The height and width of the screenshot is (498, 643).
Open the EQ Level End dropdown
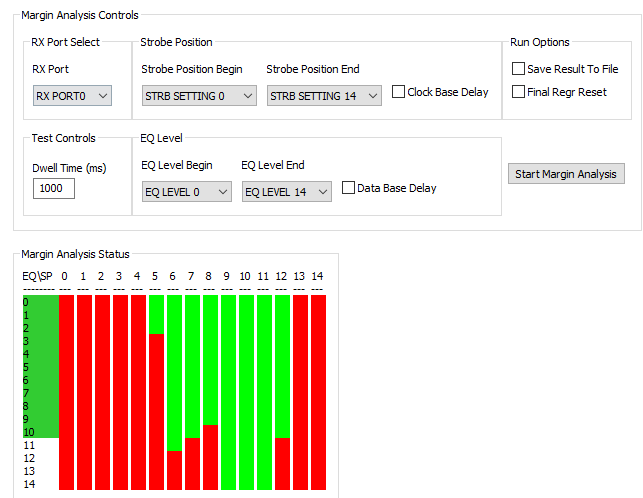(287, 192)
